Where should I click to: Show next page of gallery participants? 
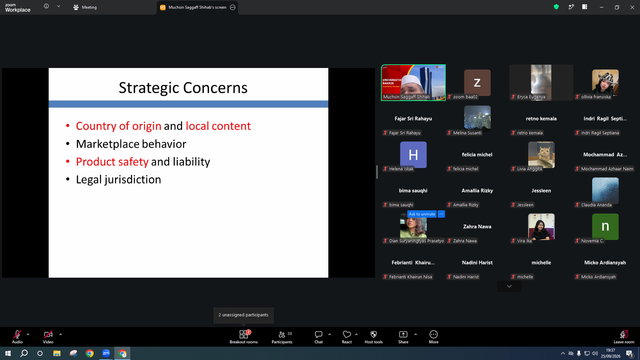(x=509, y=287)
